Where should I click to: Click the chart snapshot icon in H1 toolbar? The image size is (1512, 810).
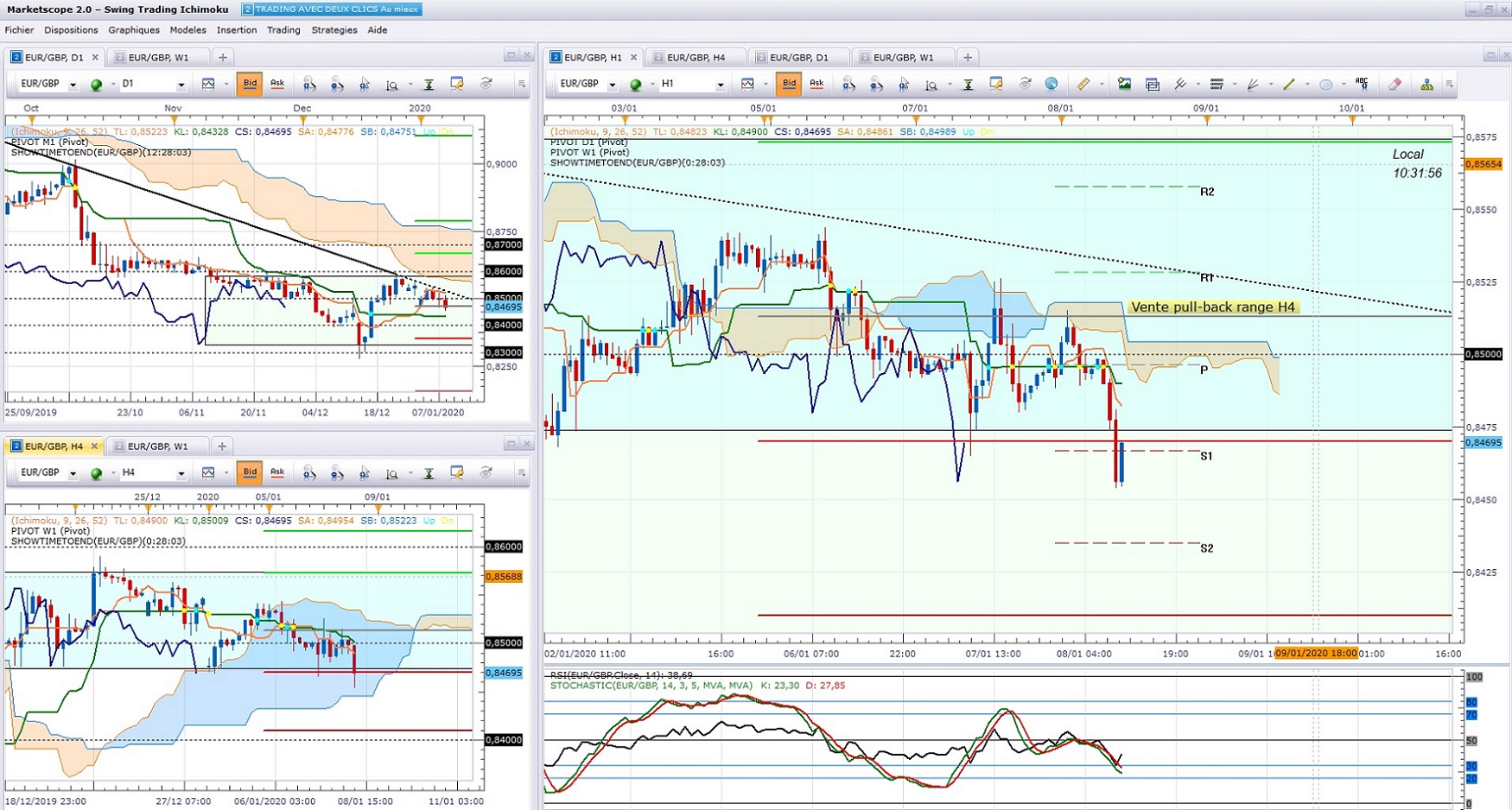(x=1152, y=84)
